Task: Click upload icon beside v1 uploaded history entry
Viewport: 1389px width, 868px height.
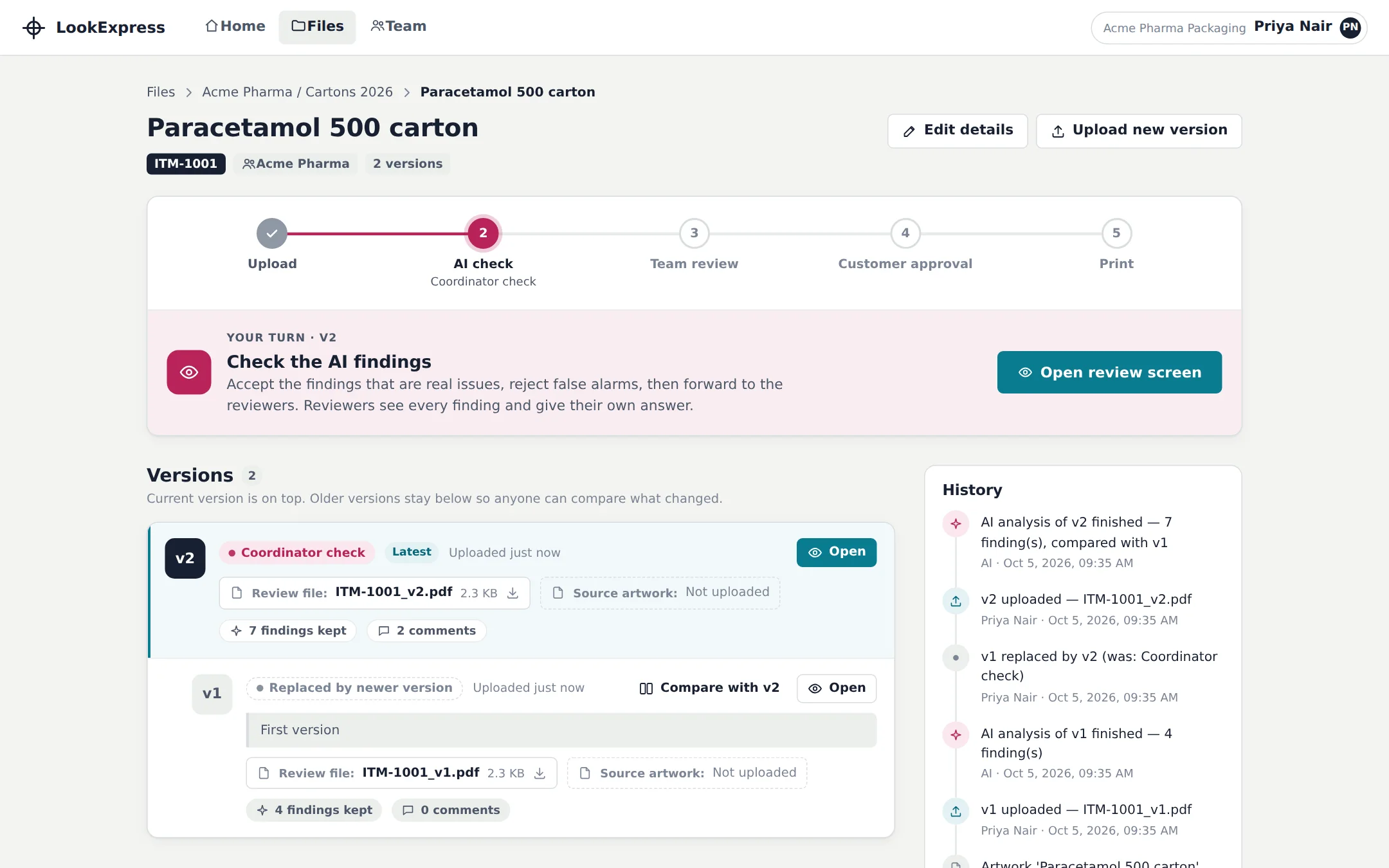Action: click(956, 811)
